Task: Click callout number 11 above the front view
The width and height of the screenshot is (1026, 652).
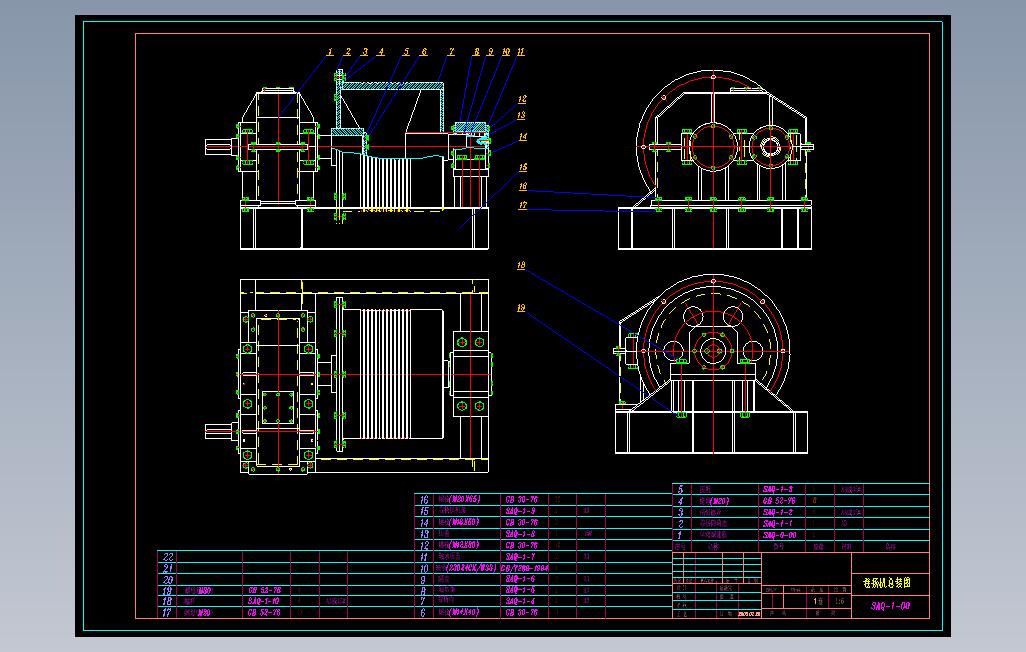Action: (x=521, y=52)
